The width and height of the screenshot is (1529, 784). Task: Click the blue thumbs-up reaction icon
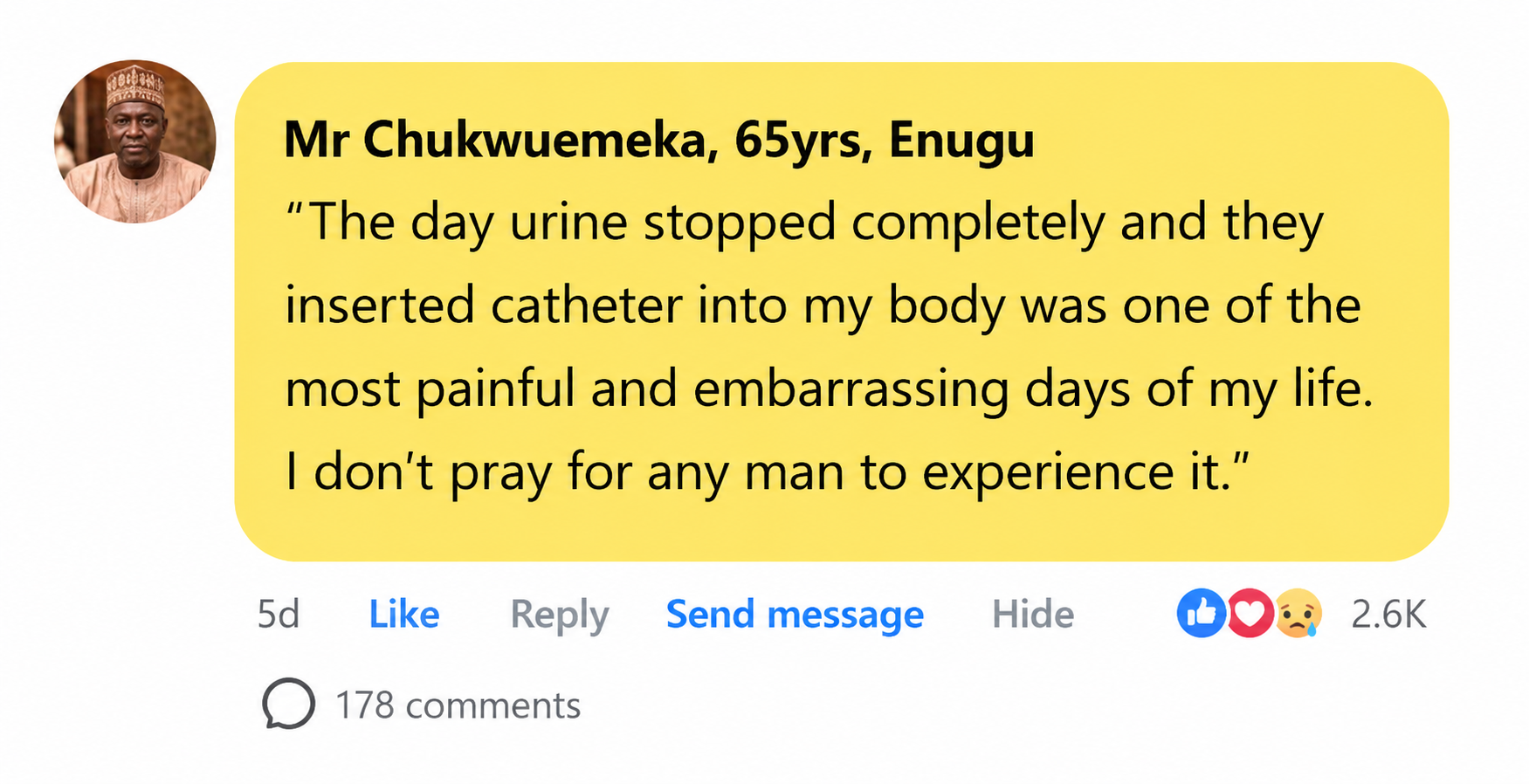[1201, 613]
